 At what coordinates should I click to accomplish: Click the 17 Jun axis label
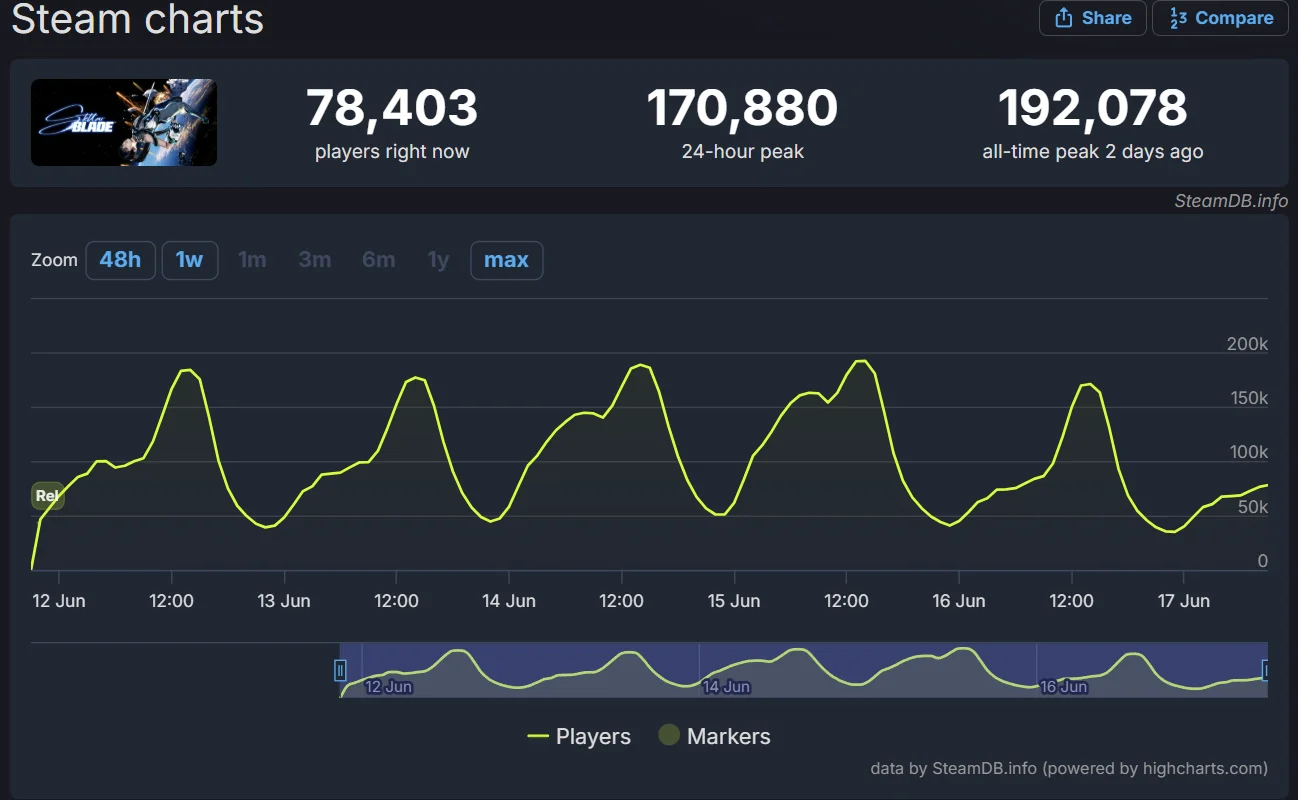(1184, 601)
